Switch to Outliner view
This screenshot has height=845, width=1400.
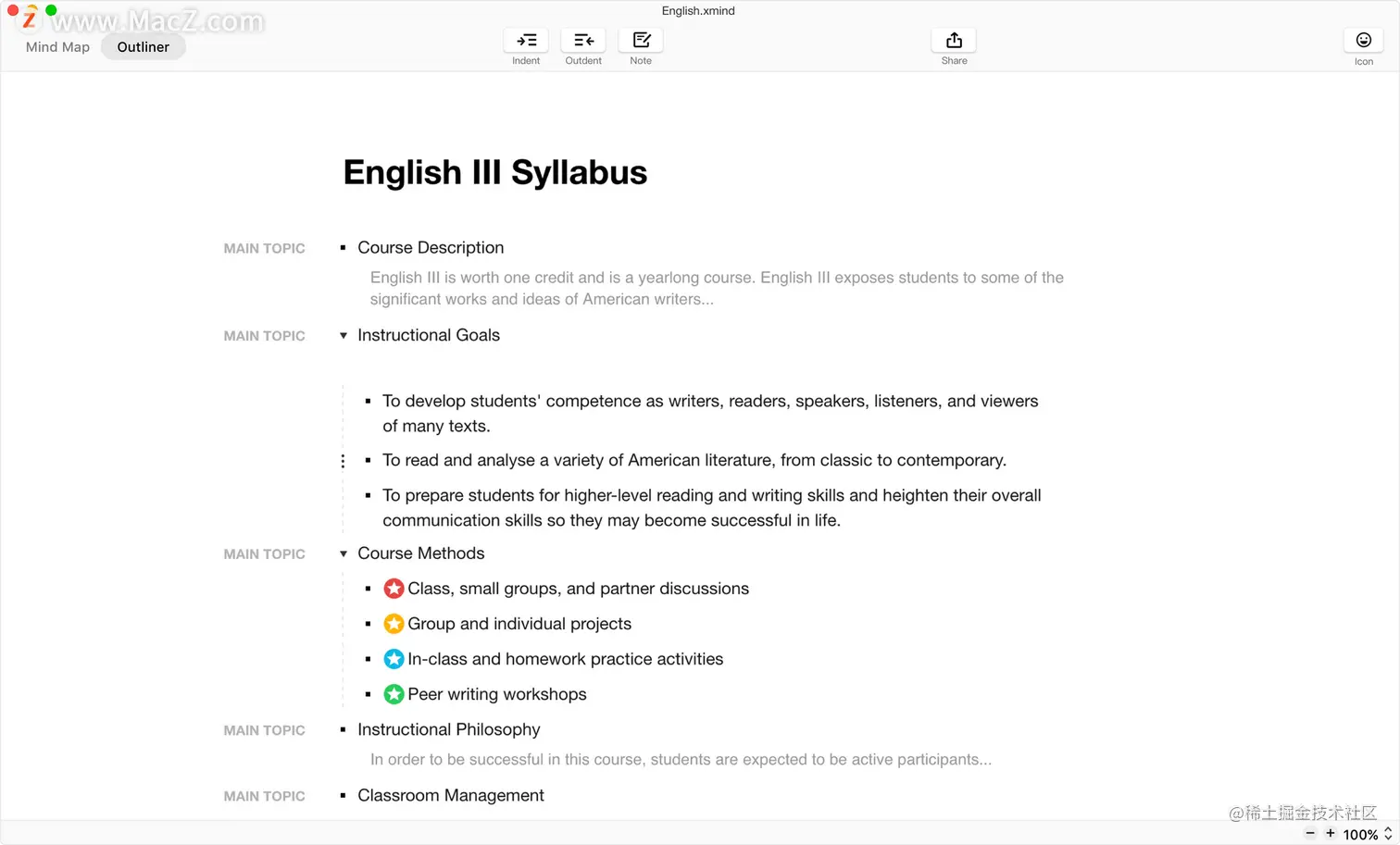[x=144, y=47]
